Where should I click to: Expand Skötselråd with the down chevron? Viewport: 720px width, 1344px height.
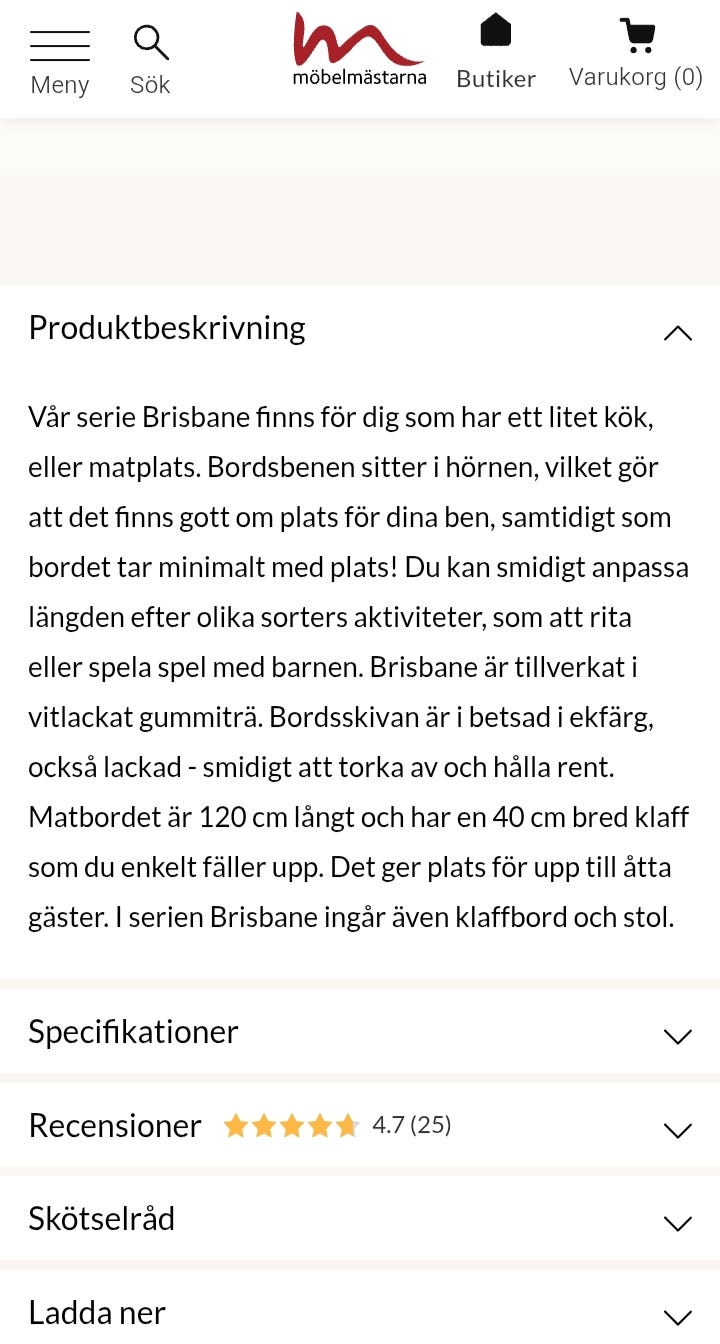click(677, 1223)
